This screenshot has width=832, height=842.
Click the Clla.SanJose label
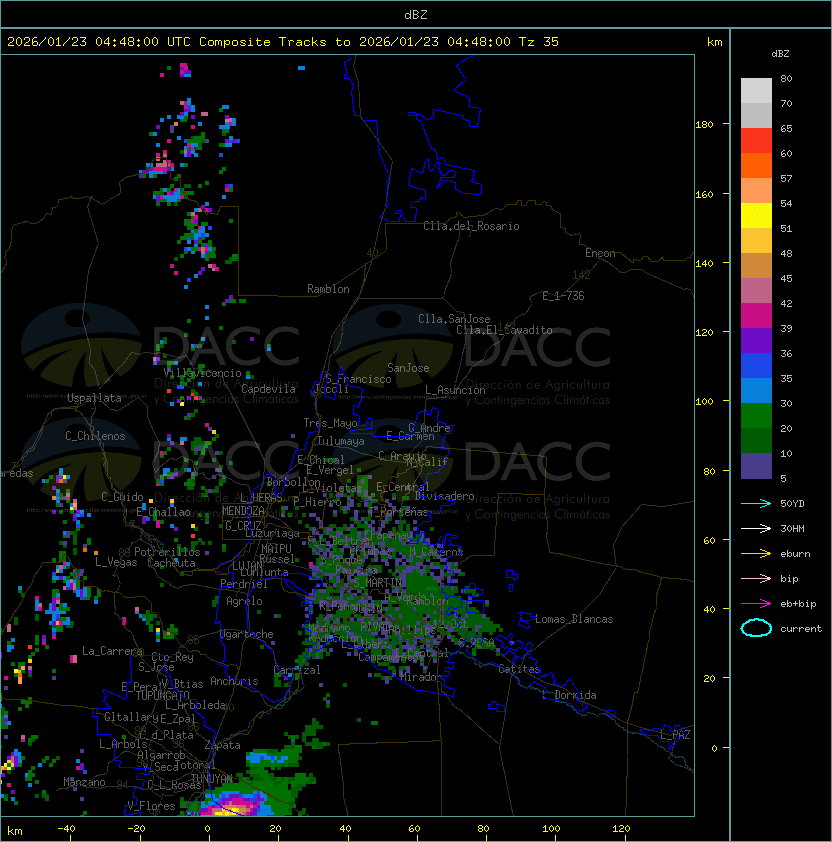454,319
